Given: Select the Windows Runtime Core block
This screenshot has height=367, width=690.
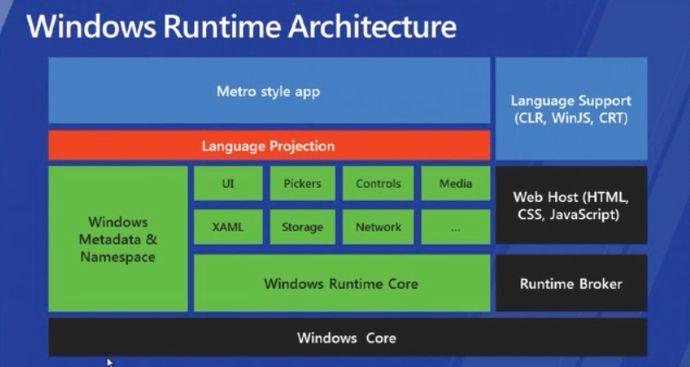Looking at the screenshot, I should 342,283.
